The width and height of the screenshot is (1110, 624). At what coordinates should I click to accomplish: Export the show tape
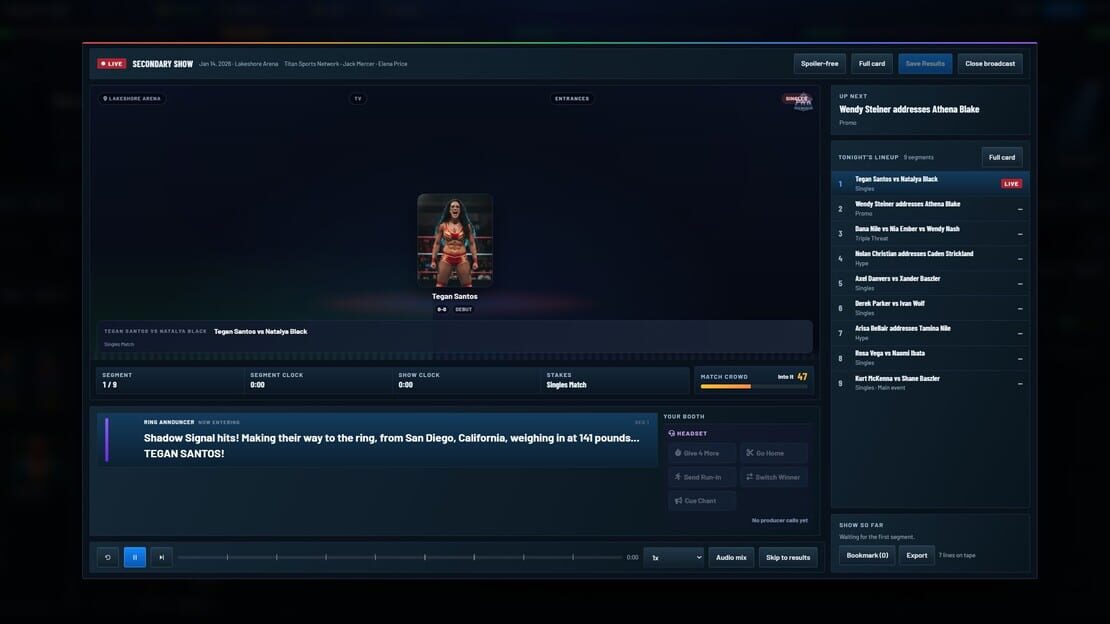click(917, 555)
